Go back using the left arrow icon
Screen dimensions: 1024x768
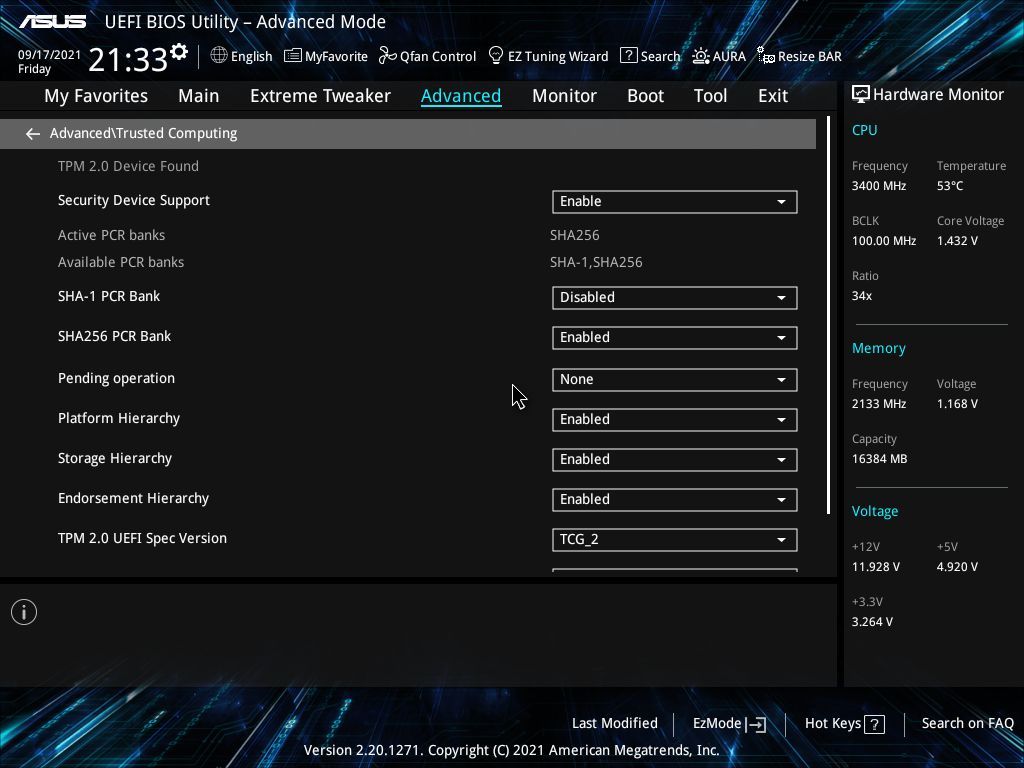coord(33,134)
